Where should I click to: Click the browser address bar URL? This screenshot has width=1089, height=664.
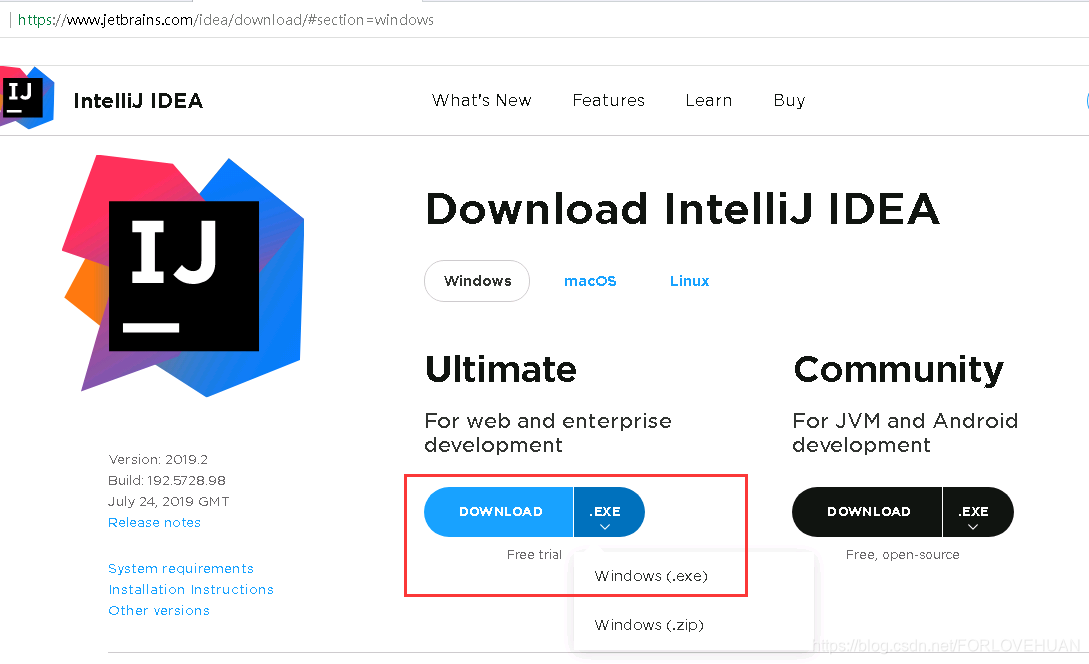coord(226,20)
